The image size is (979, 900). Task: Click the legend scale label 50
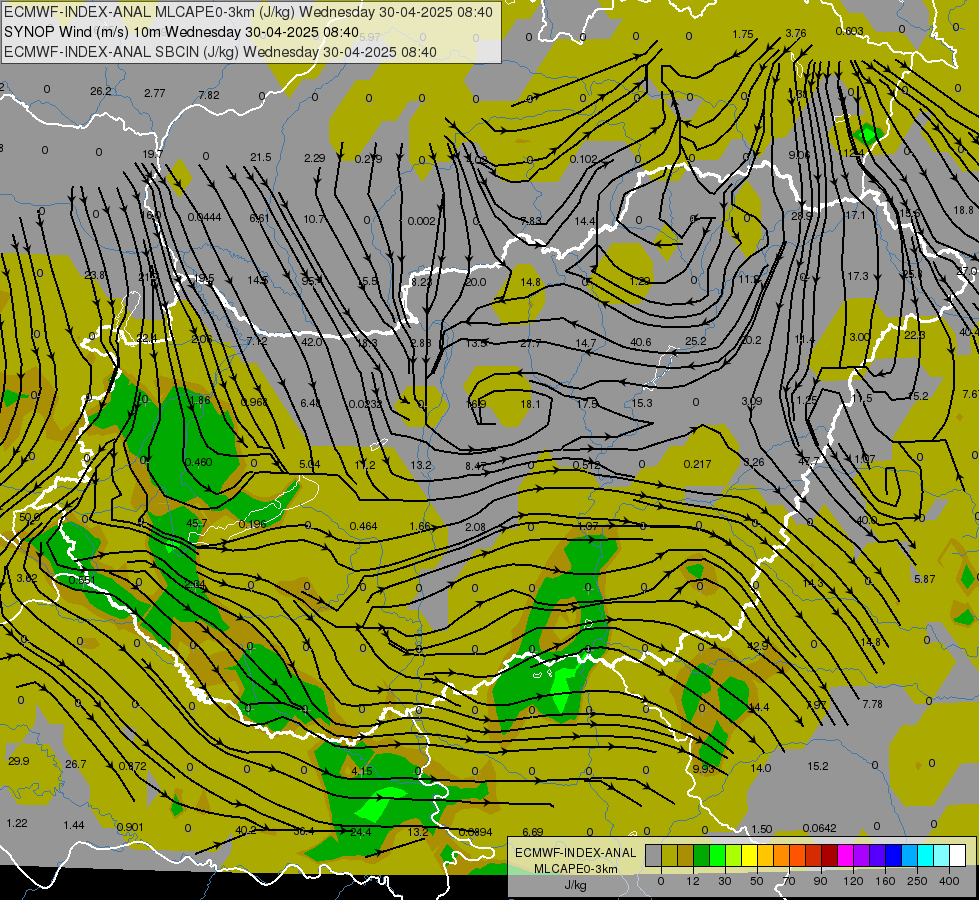[756, 881]
